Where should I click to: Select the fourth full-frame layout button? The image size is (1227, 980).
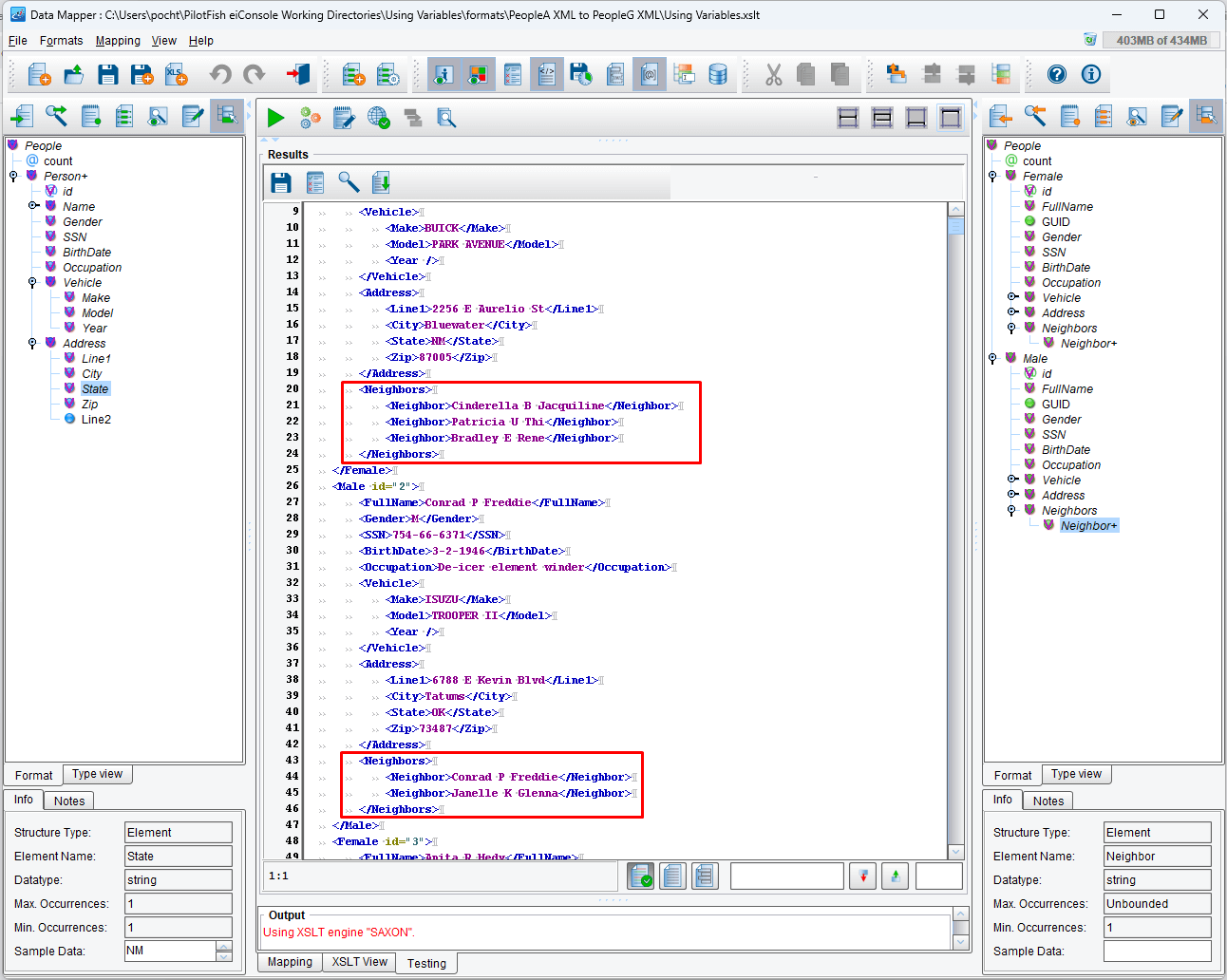(951, 118)
